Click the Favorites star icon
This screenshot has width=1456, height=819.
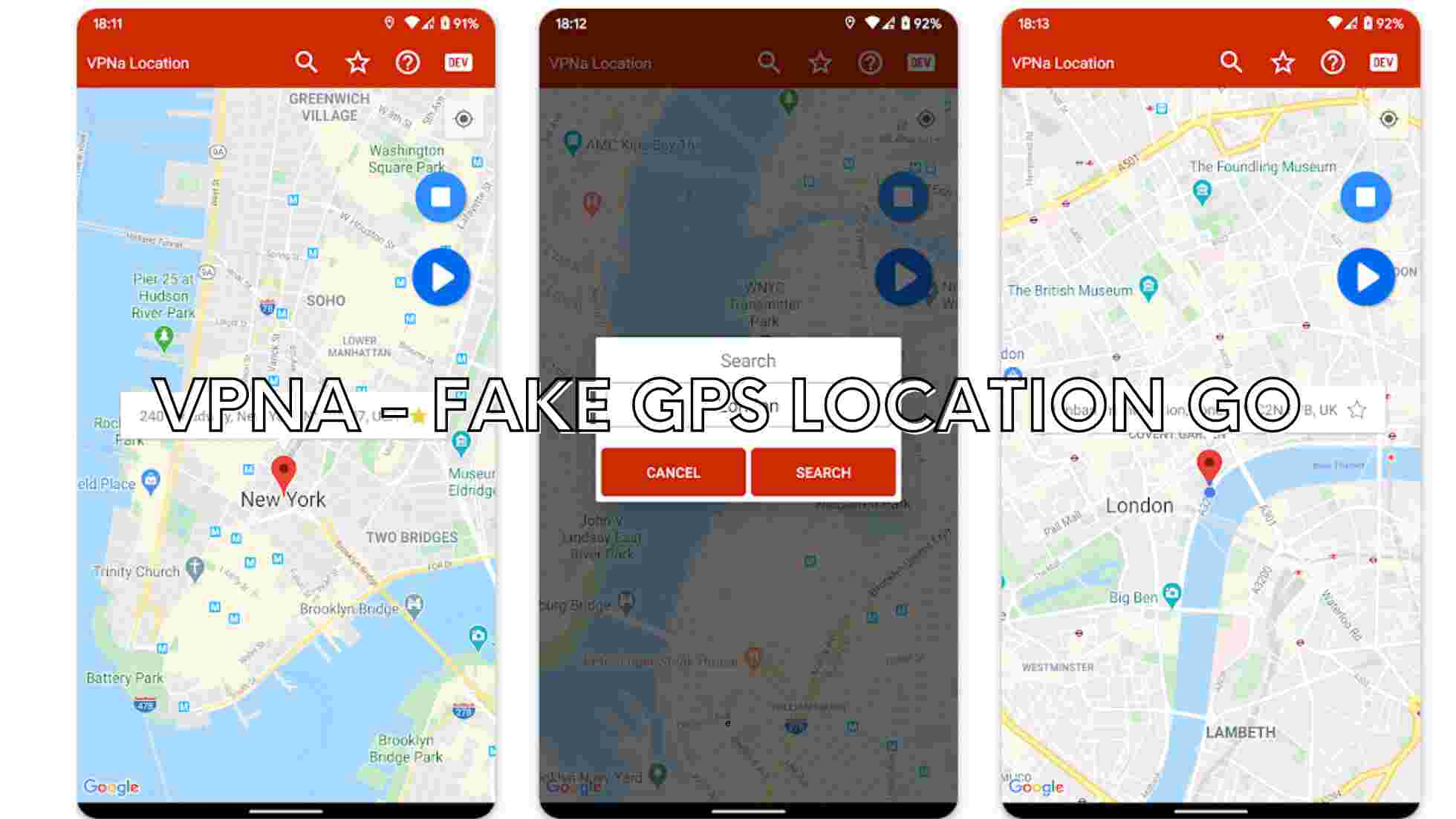[357, 63]
